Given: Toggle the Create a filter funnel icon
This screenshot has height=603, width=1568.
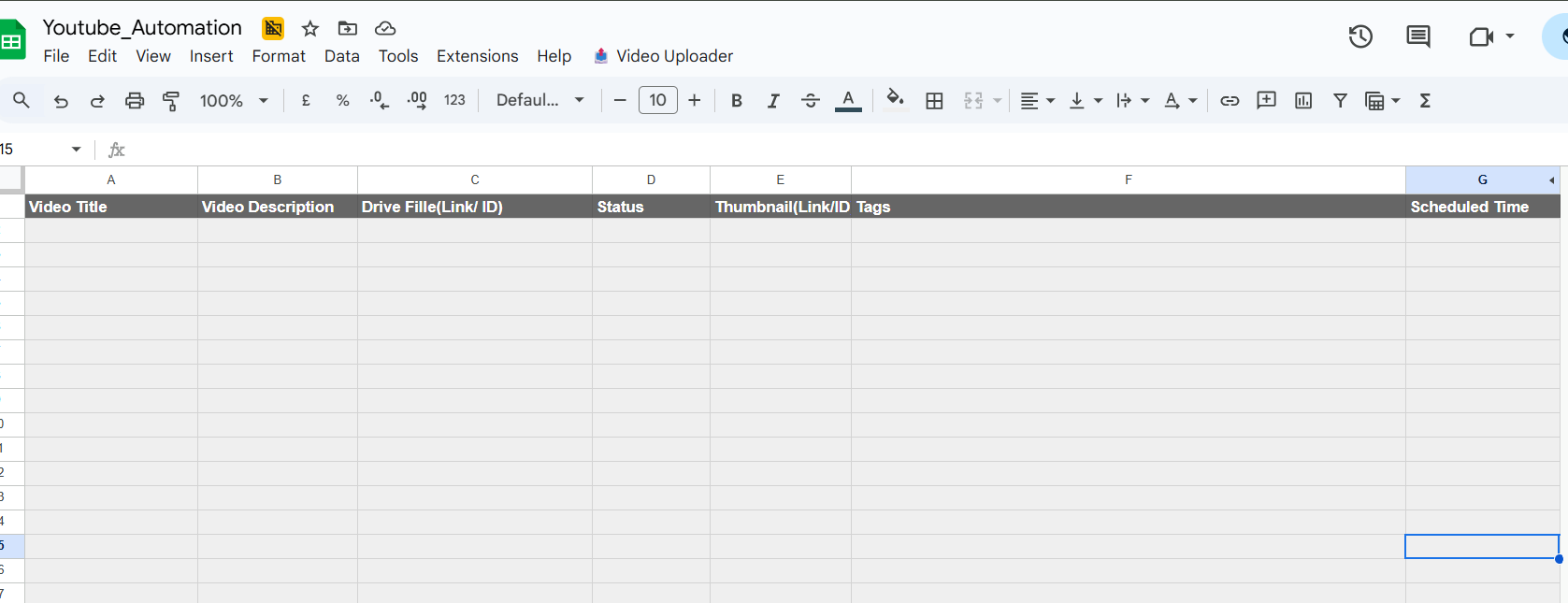Looking at the screenshot, I should [x=1340, y=100].
